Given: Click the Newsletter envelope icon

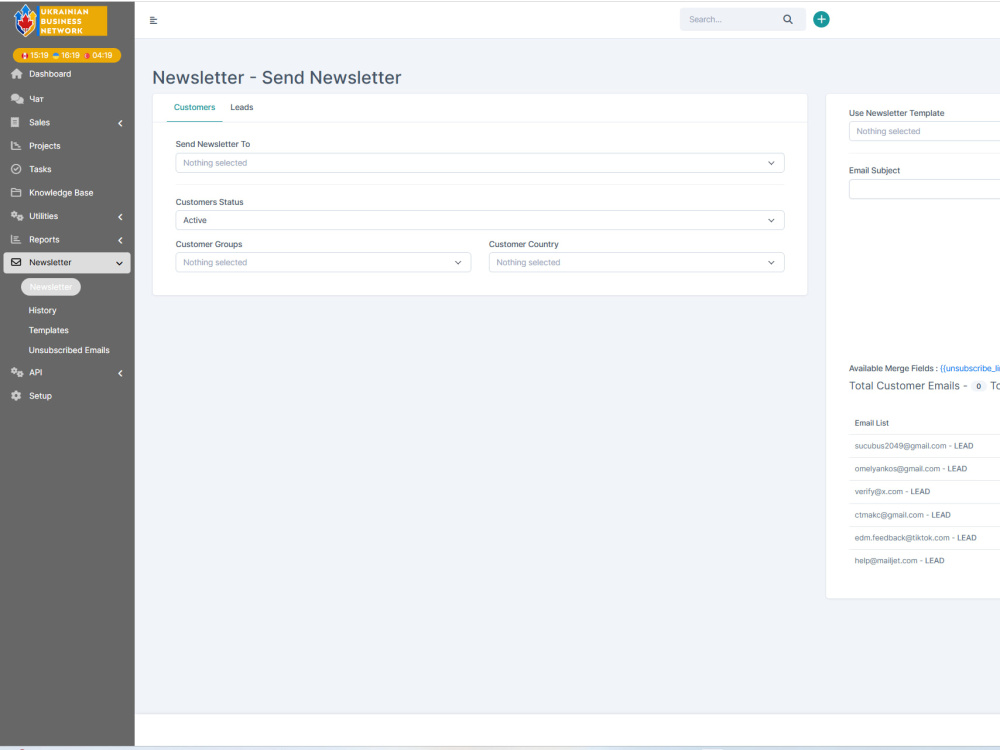Looking at the screenshot, I should (16, 262).
